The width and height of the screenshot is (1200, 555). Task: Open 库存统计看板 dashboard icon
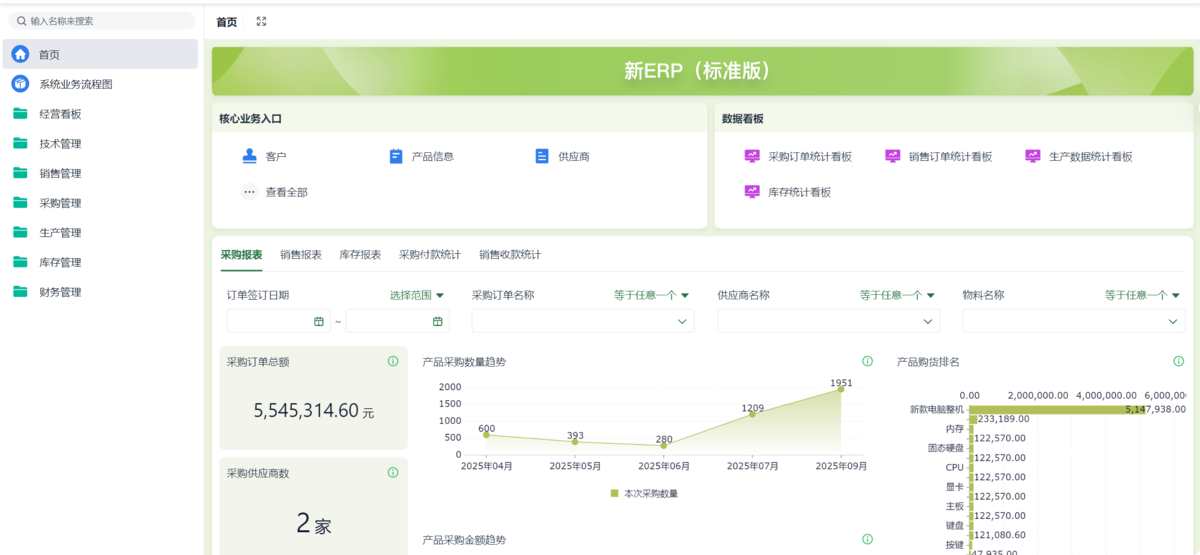click(753, 192)
